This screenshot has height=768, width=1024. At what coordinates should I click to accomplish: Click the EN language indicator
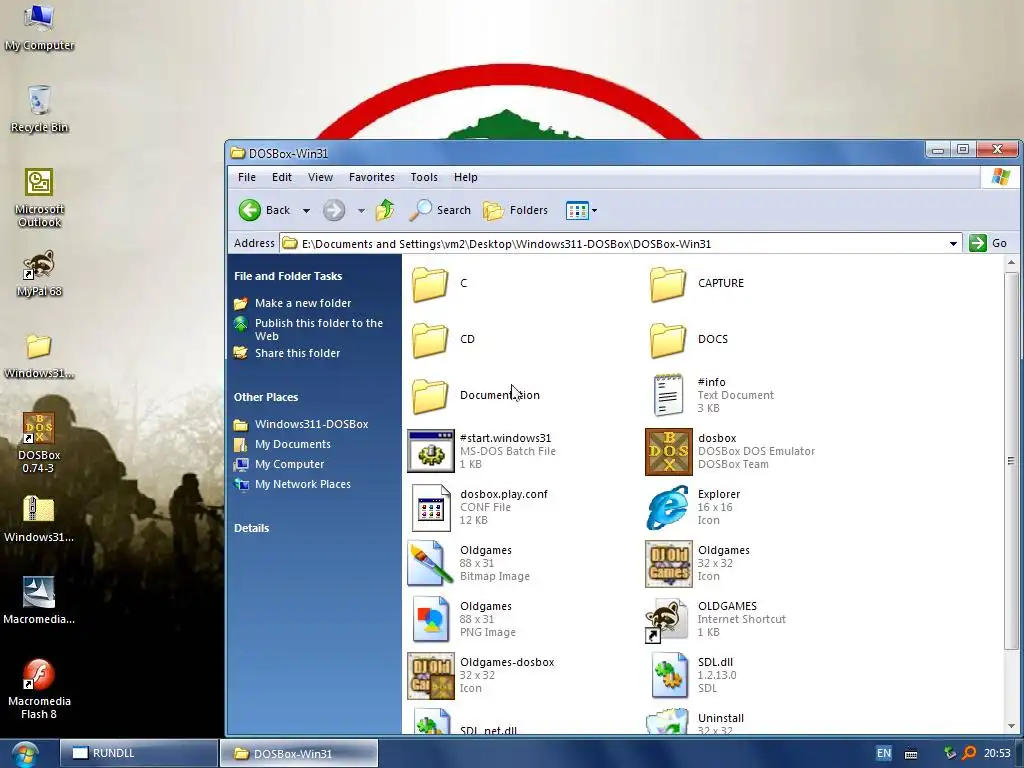coord(883,753)
